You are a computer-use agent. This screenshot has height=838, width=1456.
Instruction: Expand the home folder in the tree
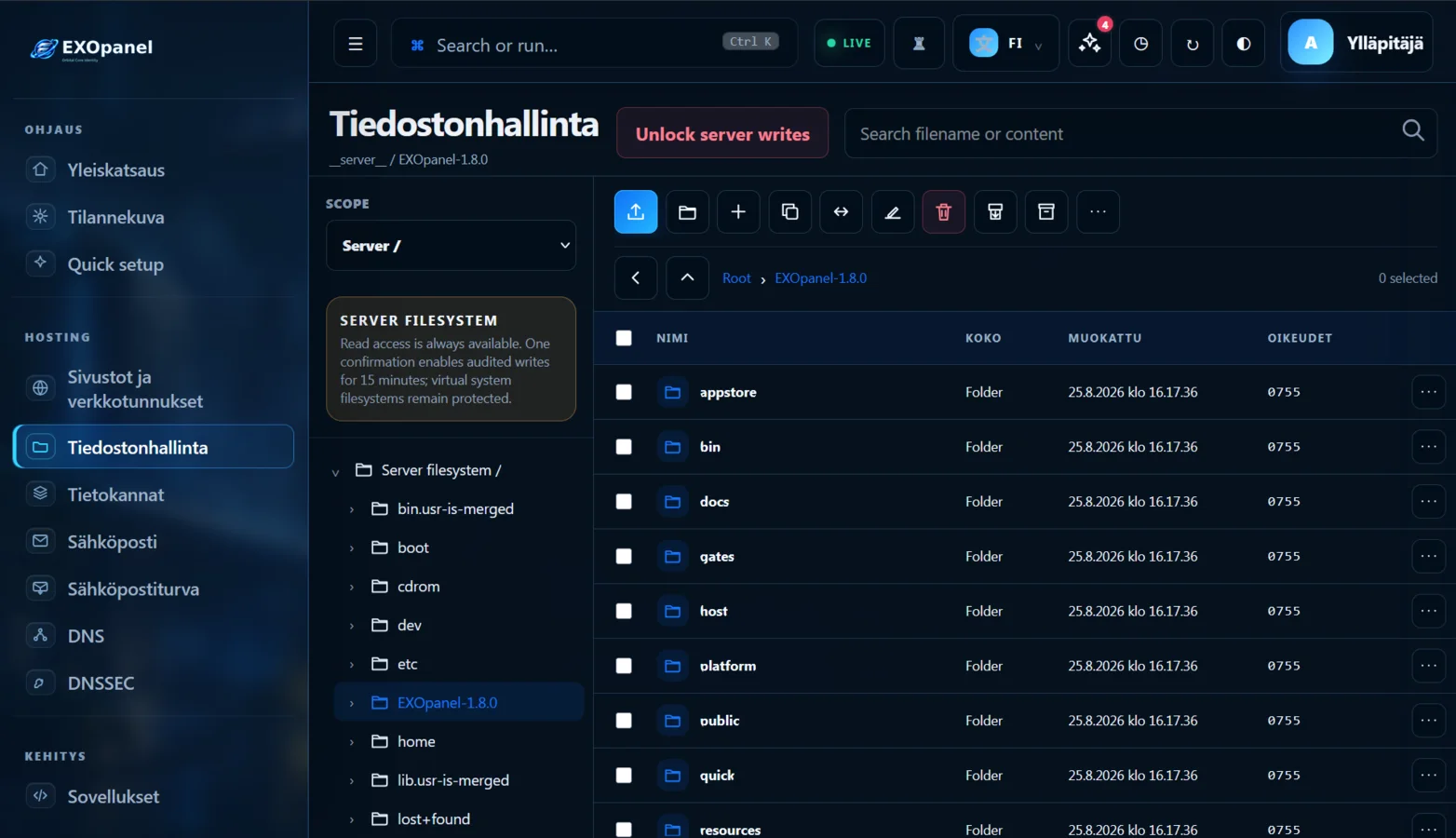[352, 742]
